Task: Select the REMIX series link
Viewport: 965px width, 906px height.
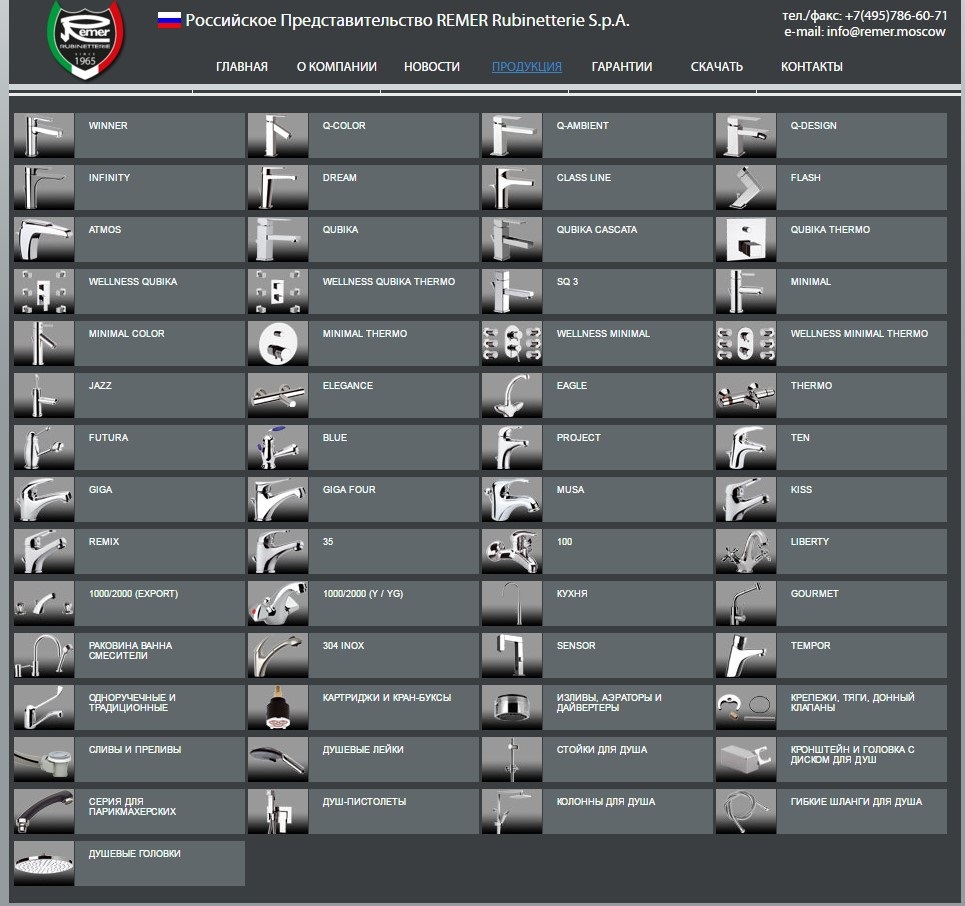Action: [x=104, y=542]
